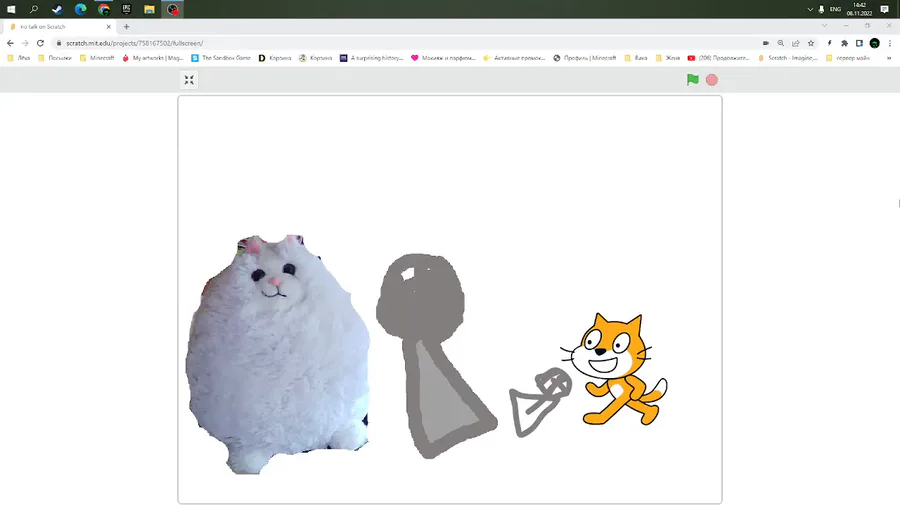The image size is (900, 506).
Task: Switch to Chrome in the taskbar
Action: (x=103, y=9)
